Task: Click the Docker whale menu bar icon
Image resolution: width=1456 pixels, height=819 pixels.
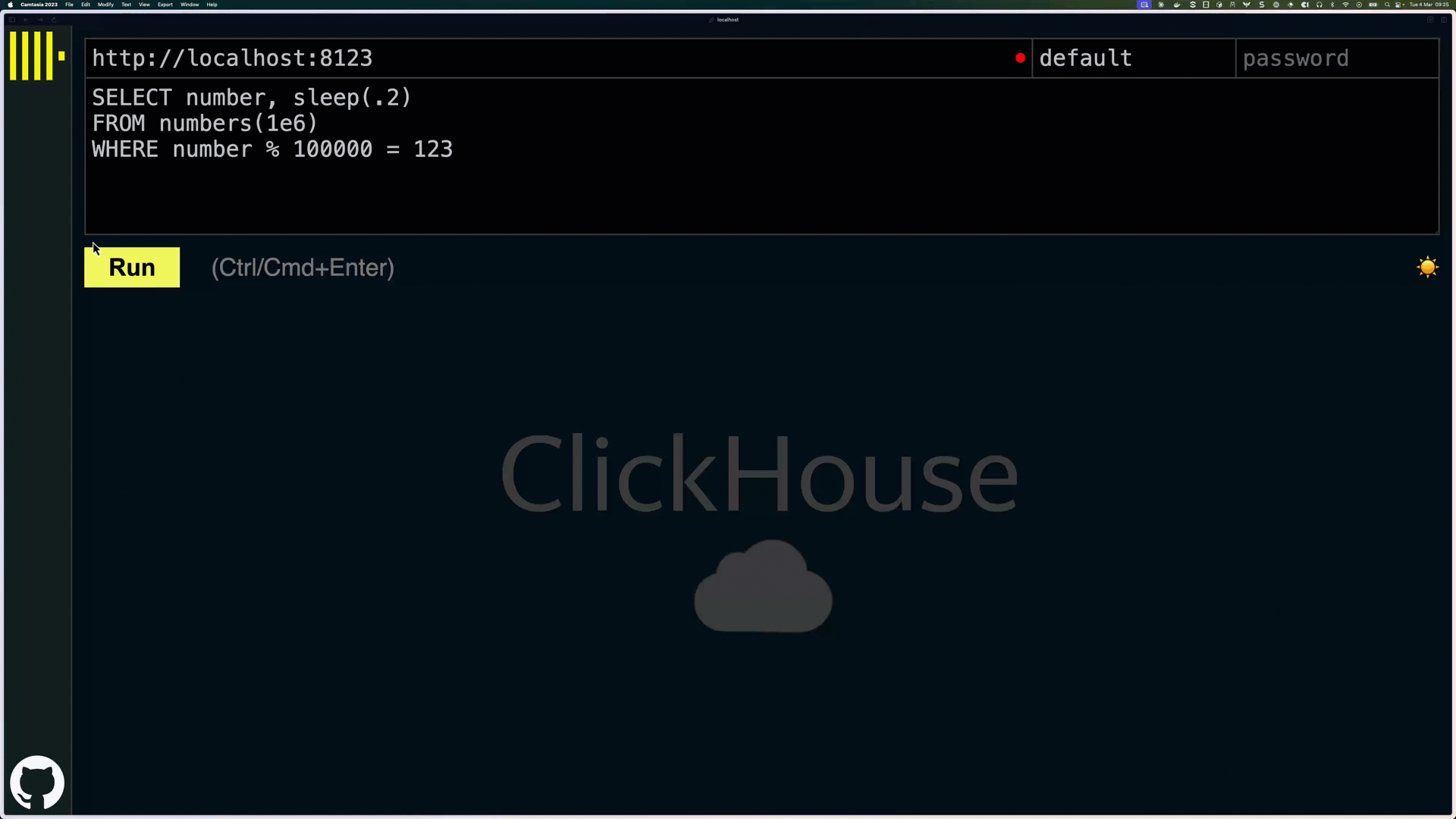Action: (x=1177, y=5)
